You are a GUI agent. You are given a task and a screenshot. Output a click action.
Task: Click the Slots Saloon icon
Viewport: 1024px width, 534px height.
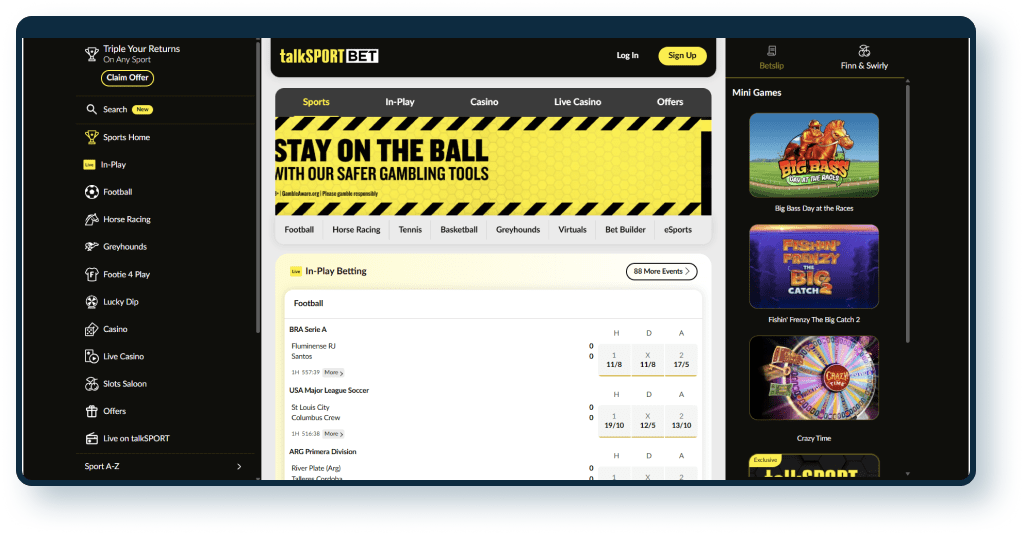click(x=91, y=384)
